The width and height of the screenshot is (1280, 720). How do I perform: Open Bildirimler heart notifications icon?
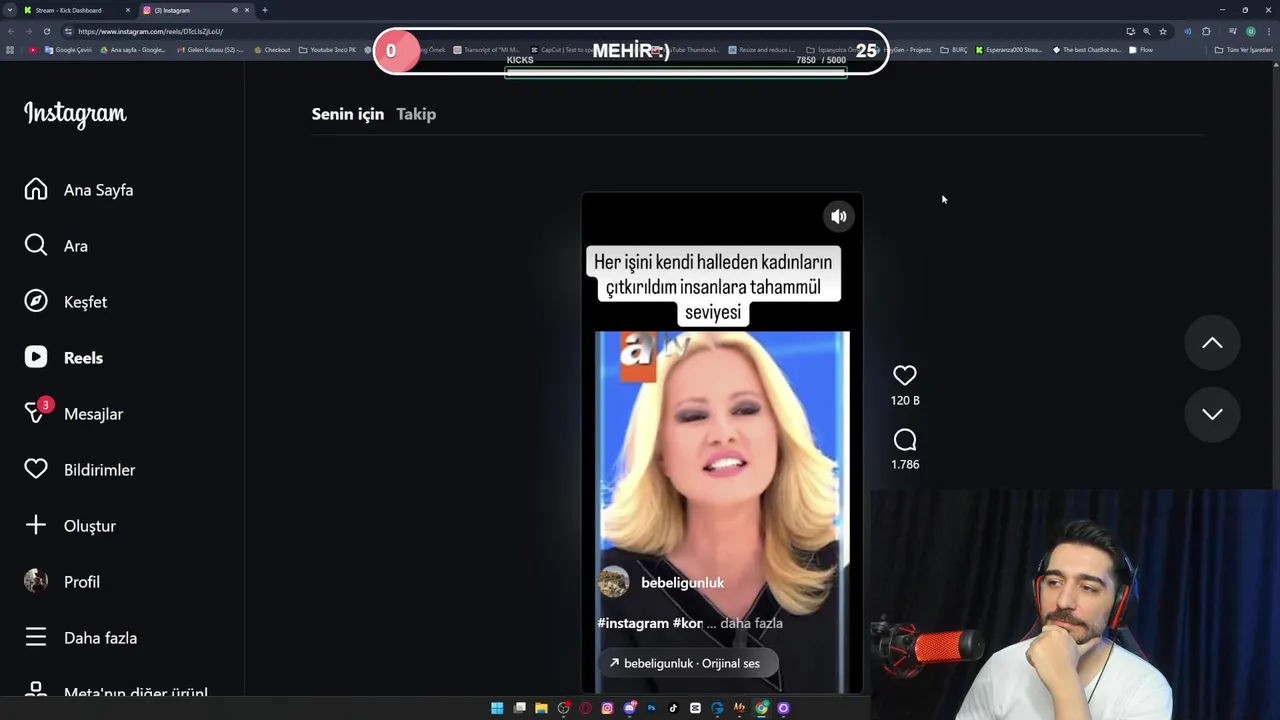click(x=36, y=470)
